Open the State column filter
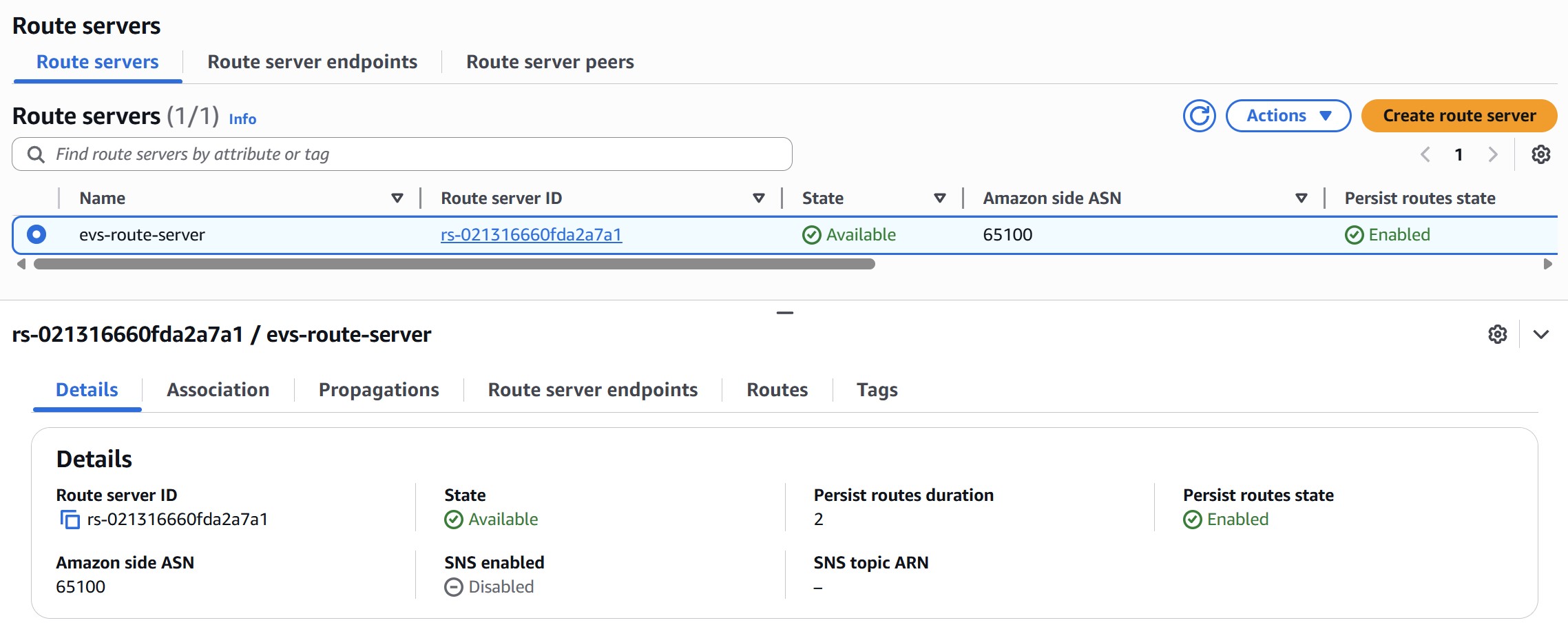This screenshot has width=1568, height=636. click(x=940, y=198)
